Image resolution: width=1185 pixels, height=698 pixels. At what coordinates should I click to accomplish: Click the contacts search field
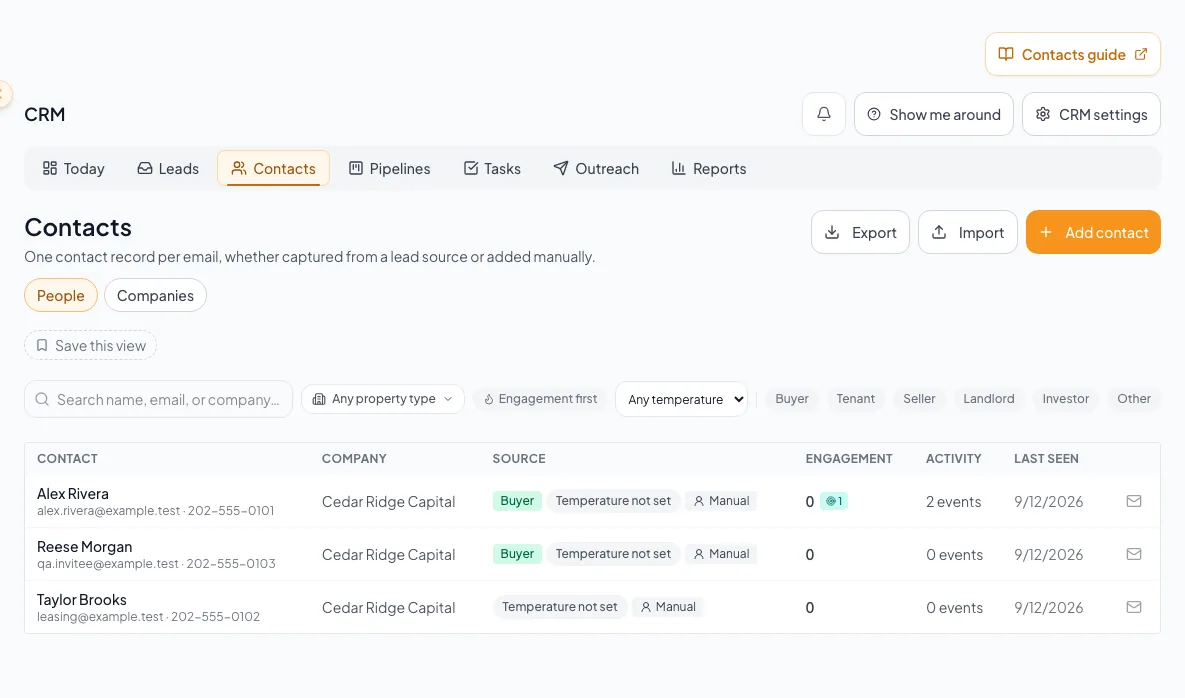point(159,399)
